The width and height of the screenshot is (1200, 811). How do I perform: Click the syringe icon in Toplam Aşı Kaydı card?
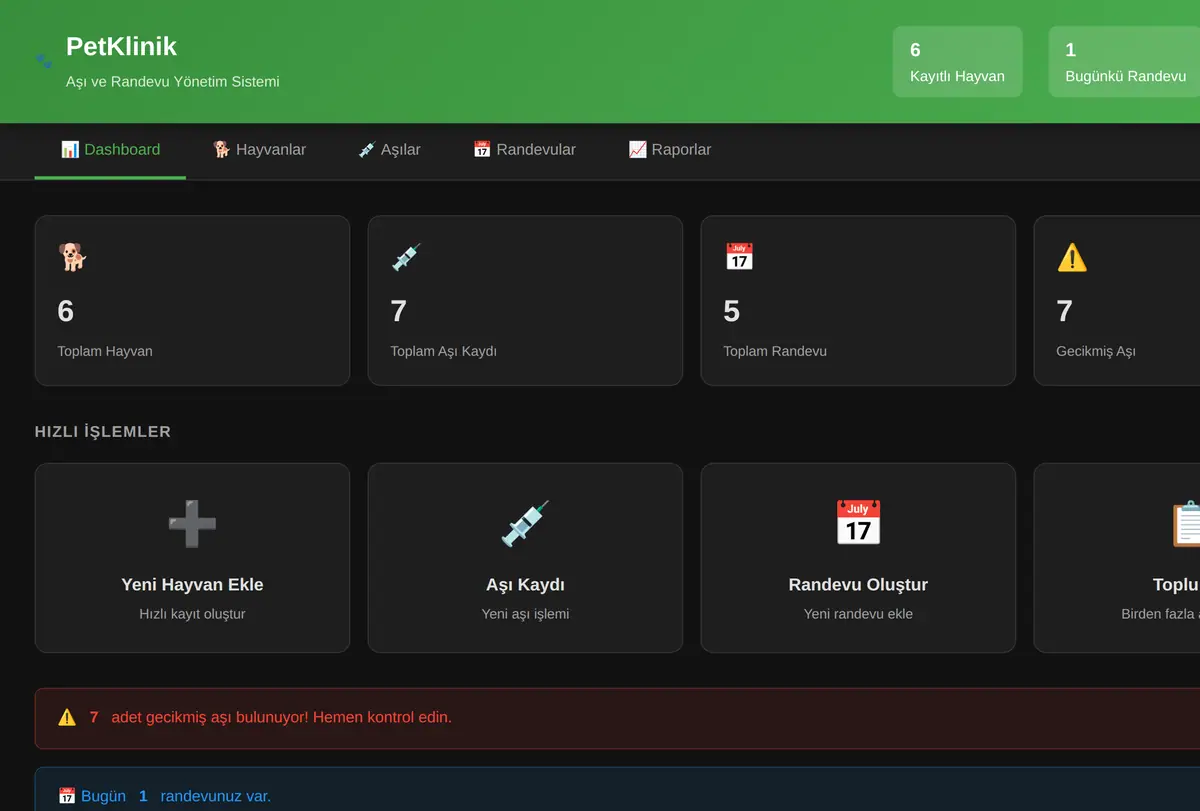tap(406, 257)
